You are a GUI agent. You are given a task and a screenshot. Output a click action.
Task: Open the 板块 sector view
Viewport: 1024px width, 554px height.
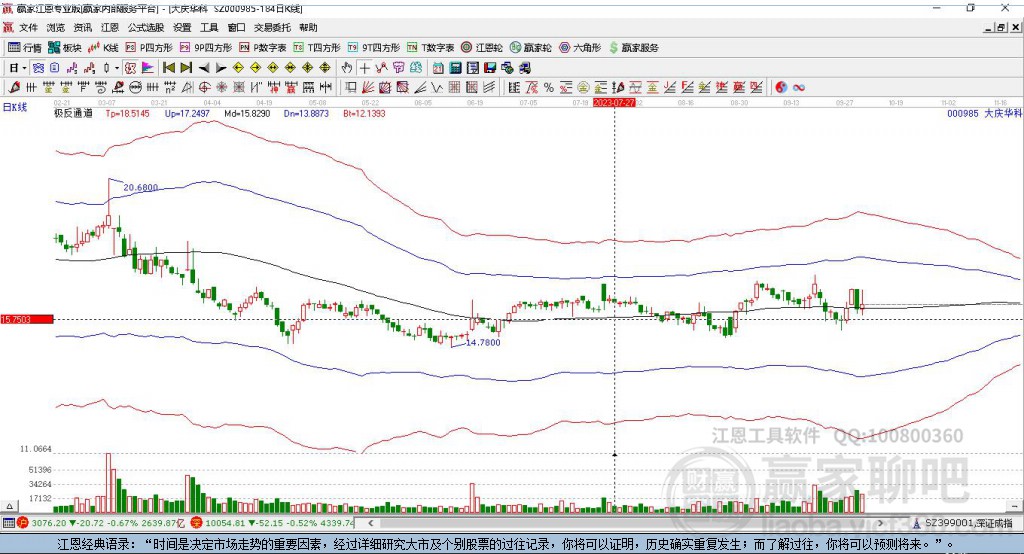click(x=65, y=48)
